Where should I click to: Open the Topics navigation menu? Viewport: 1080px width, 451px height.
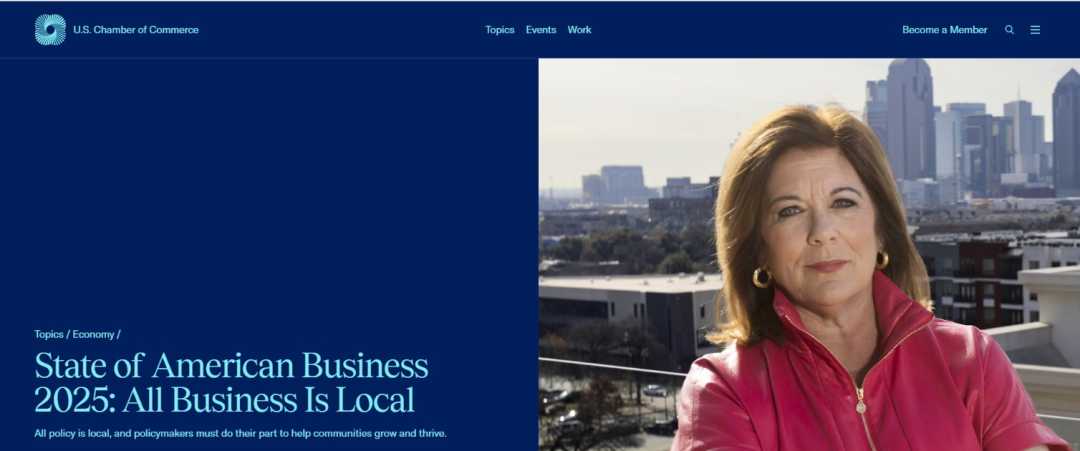tap(499, 30)
